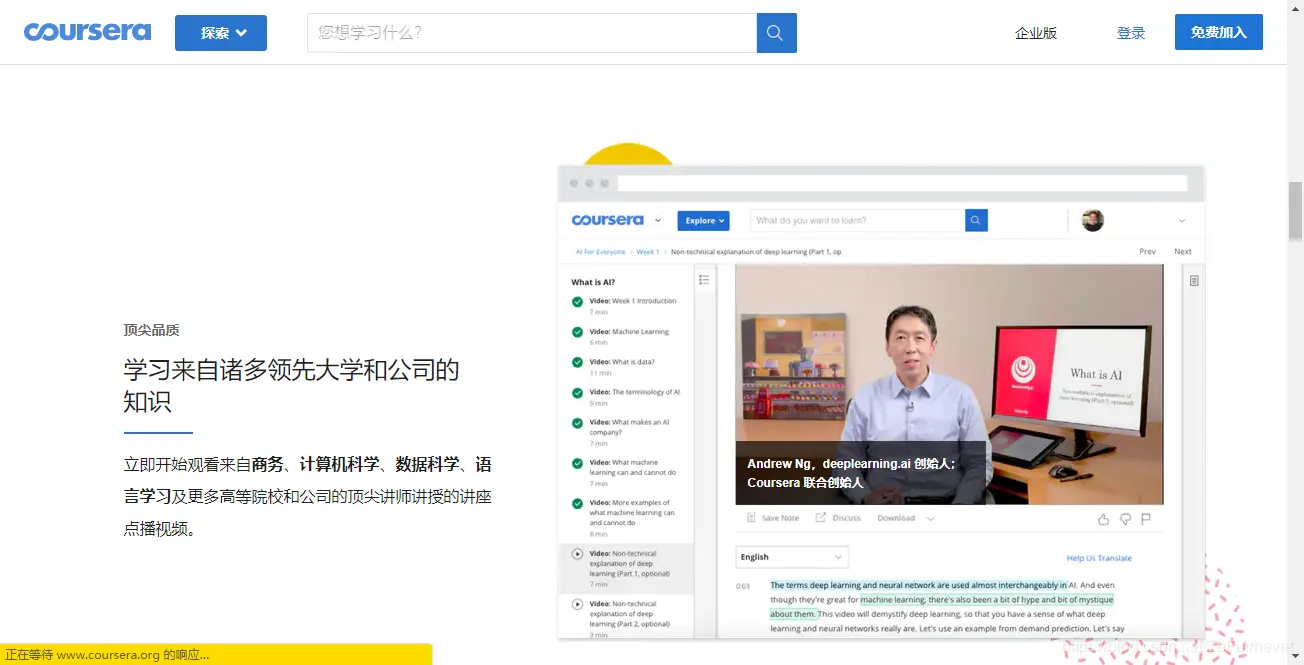The image size is (1304, 665).
Task: Click the Discuss share icon under the video player
Action: pyautogui.click(x=820, y=517)
